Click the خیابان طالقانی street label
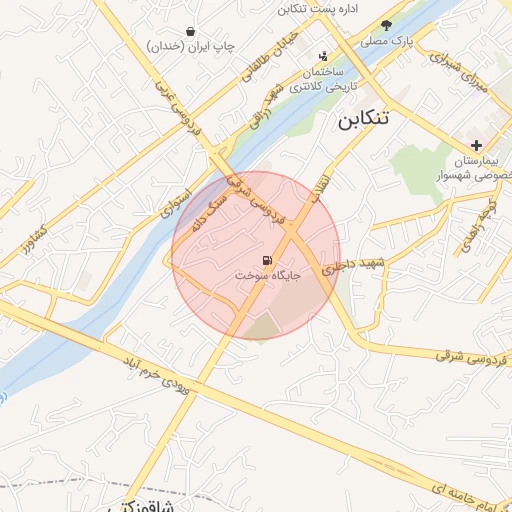This screenshot has width=512, height=512. pos(269,56)
